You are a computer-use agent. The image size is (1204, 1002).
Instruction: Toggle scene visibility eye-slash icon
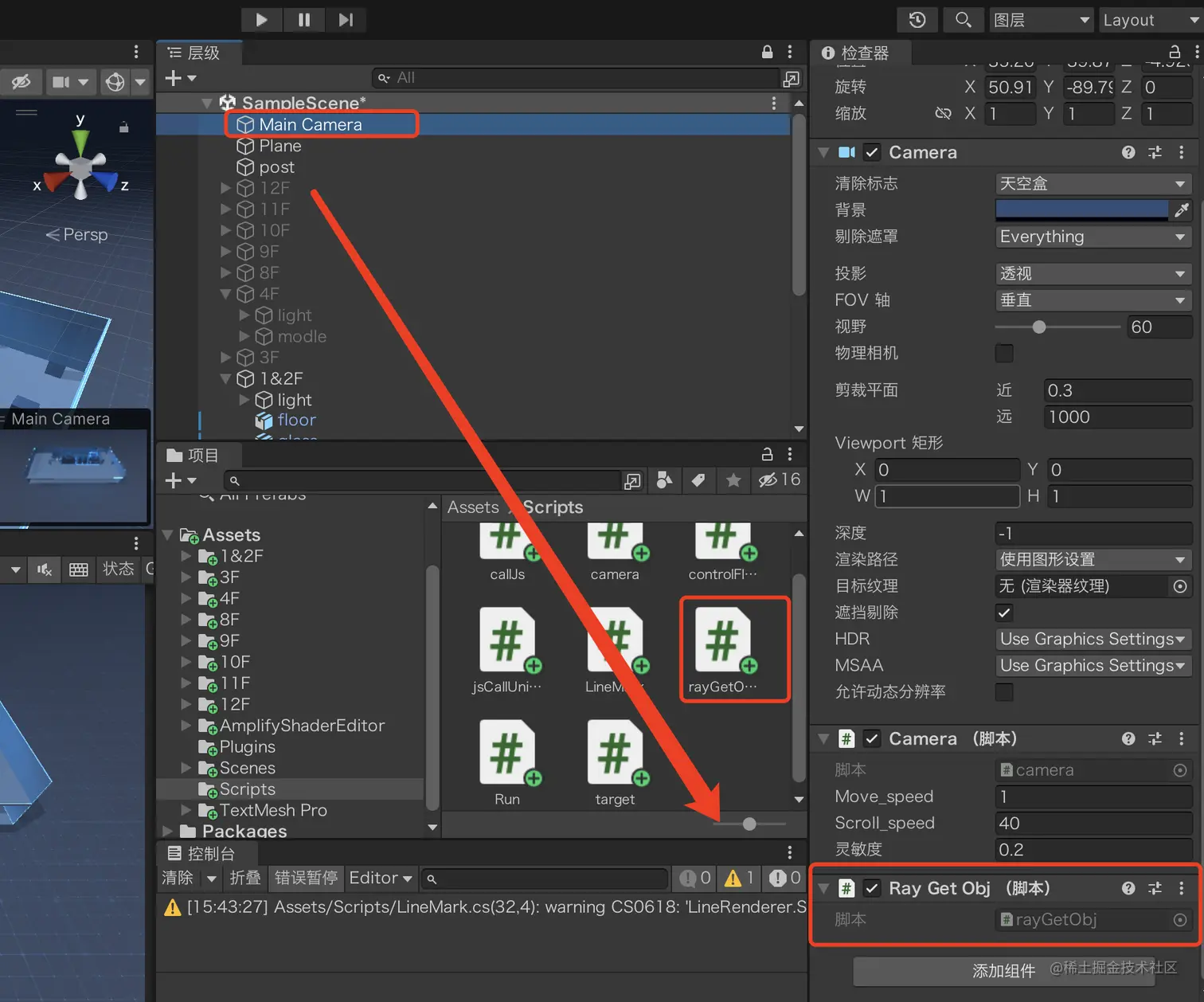pos(21,81)
